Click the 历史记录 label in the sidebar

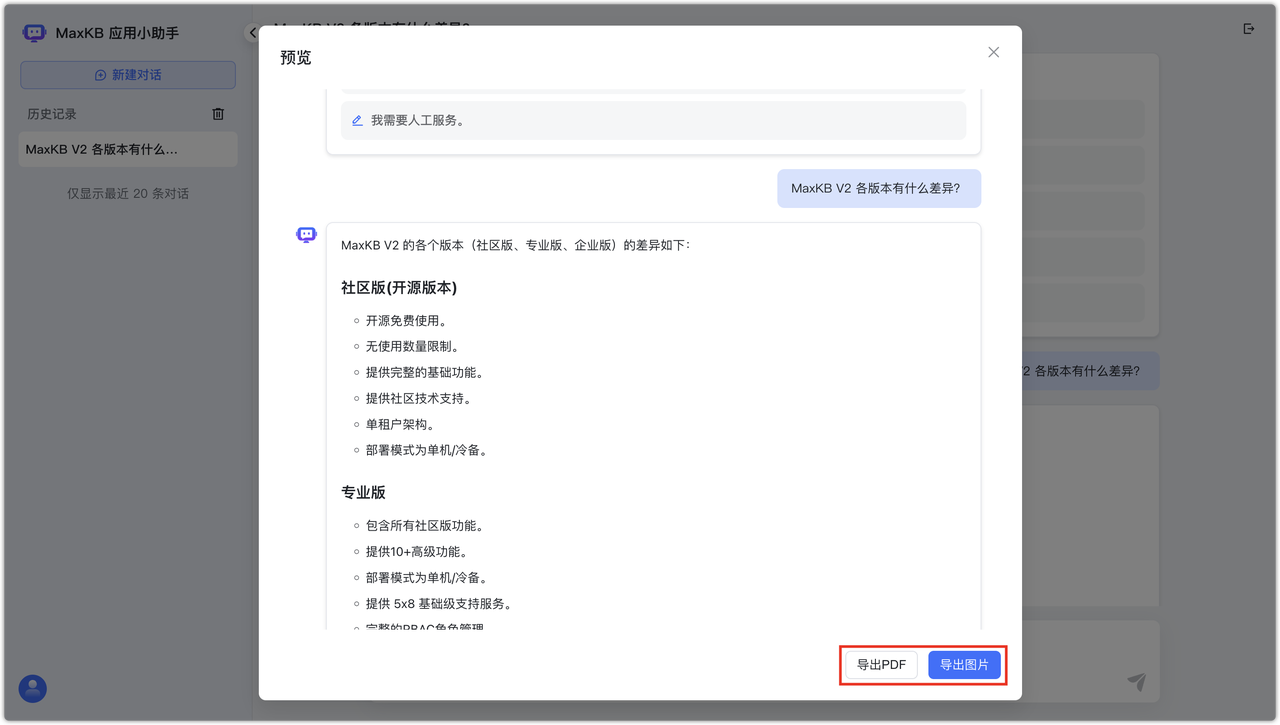coord(52,114)
